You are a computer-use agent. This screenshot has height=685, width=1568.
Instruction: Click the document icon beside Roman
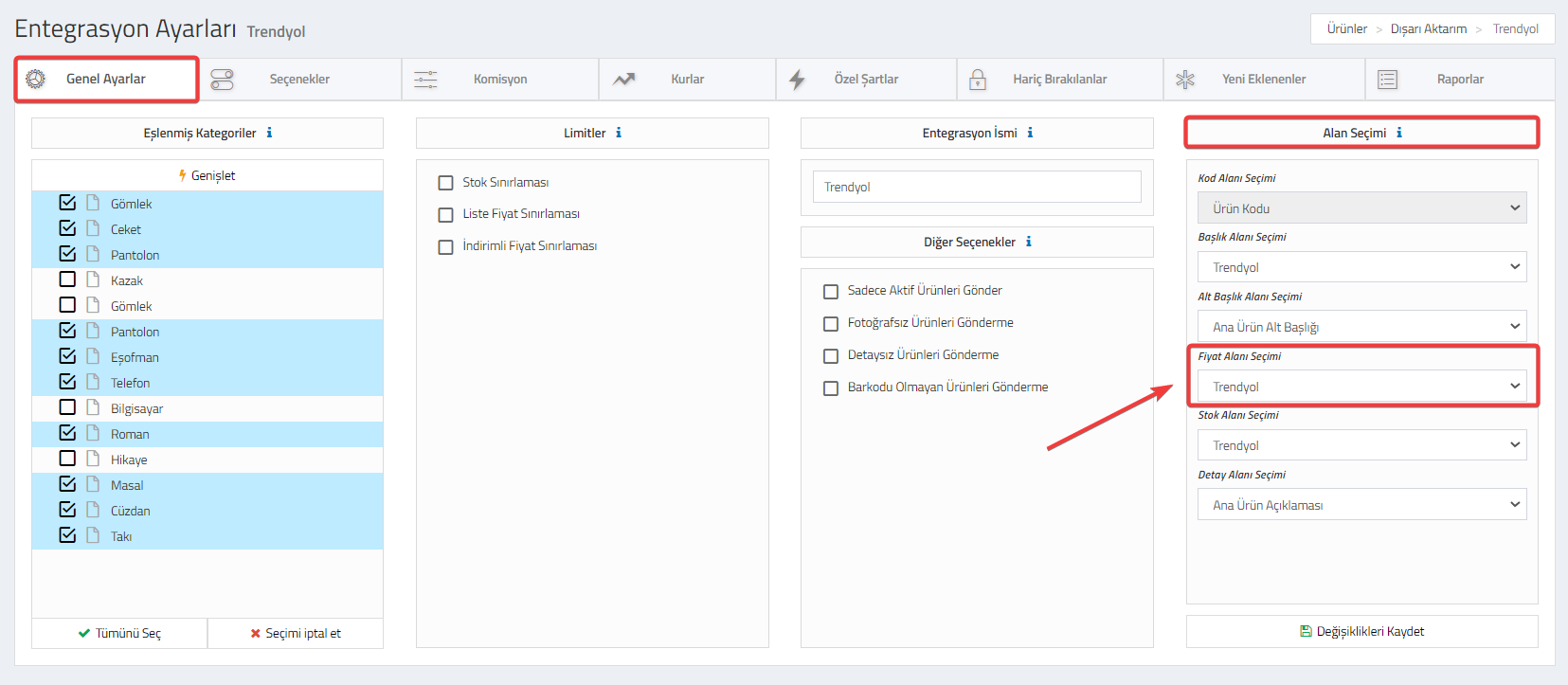93,433
